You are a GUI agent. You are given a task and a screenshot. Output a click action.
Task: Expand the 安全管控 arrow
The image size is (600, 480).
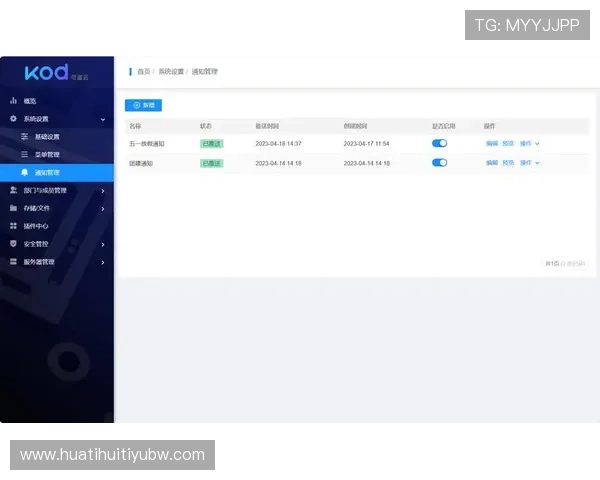pyautogui.click(x=103, y=244)
